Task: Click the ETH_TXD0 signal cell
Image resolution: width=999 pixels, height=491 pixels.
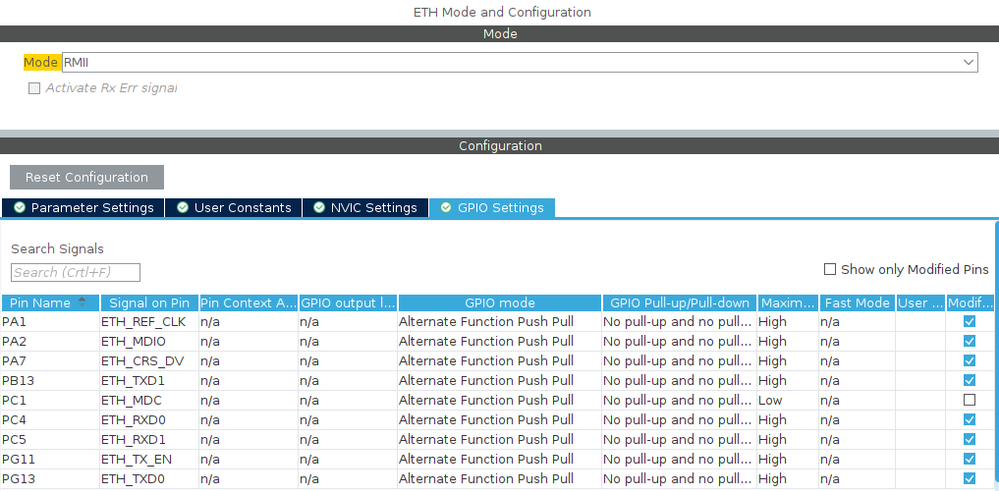Action: click(x=149, y=478)
